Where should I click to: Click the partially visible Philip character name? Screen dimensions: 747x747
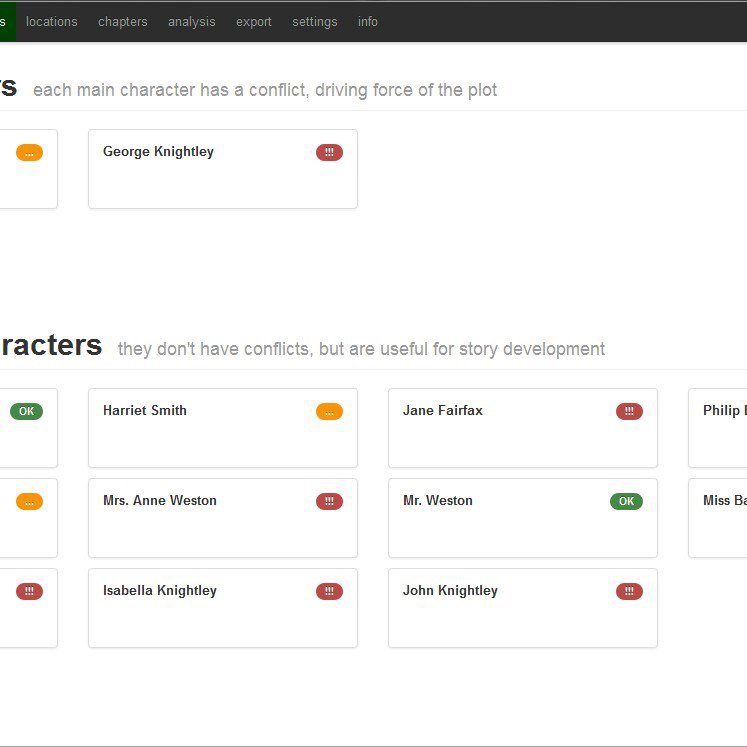725,410
